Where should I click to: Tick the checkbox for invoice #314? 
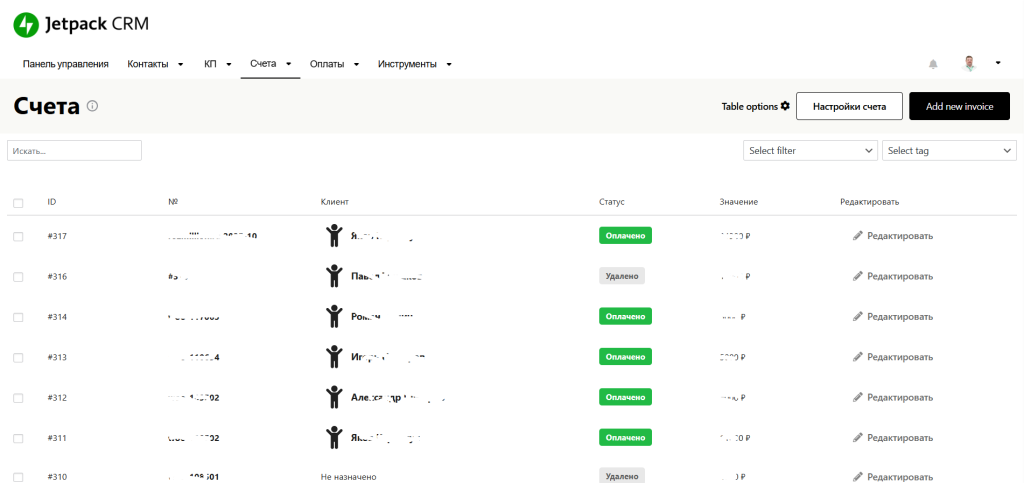click(18, 317)
